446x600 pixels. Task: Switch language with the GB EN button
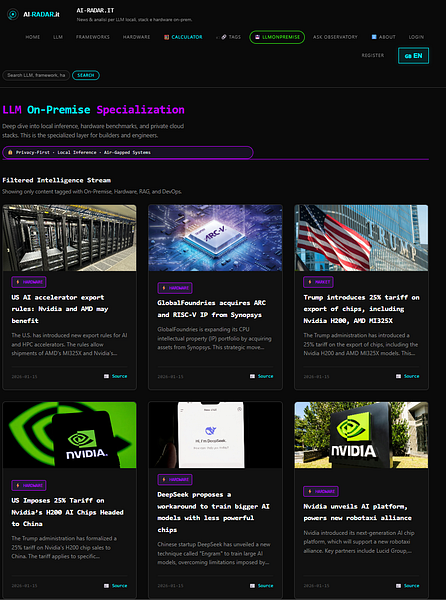point(413,55)
